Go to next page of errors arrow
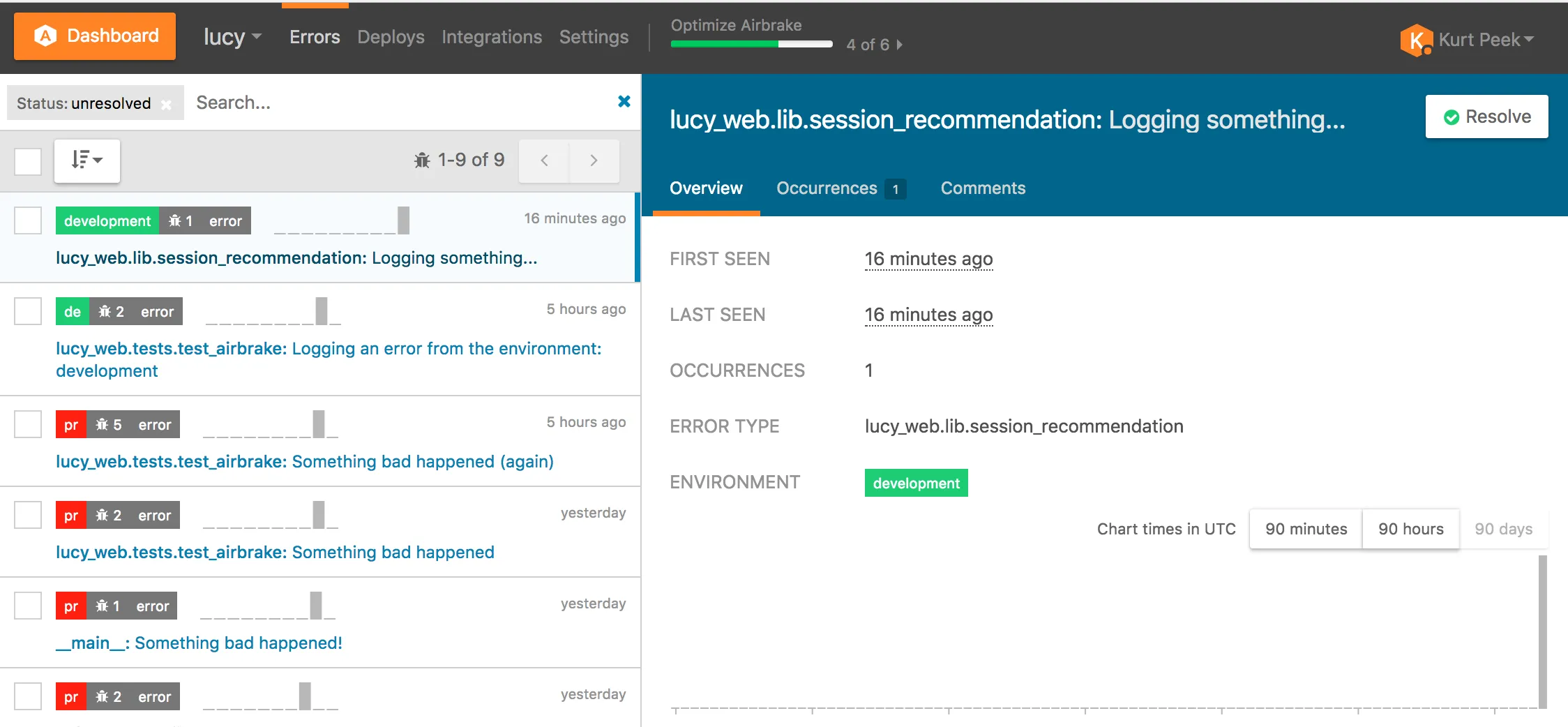The height and width of the screenshot is (727, 1568). pos(594,160)
